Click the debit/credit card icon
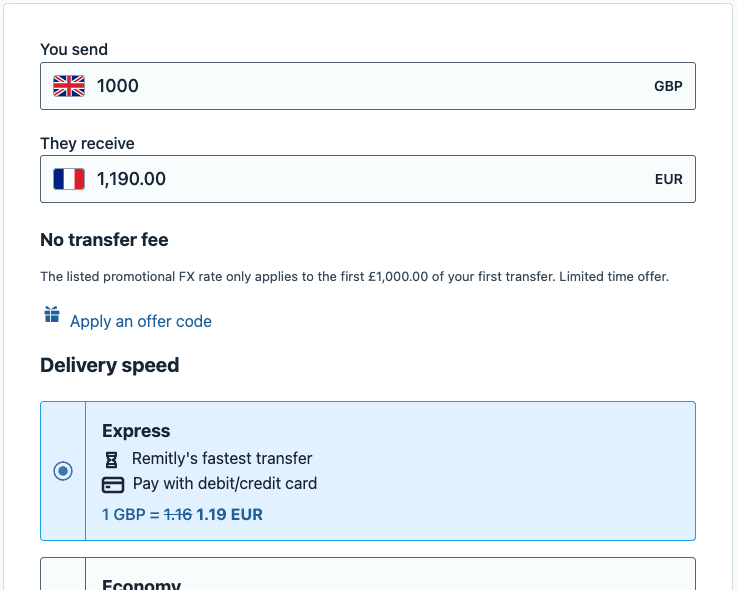The width and height of the screenshot is (737, 590). 113,484
